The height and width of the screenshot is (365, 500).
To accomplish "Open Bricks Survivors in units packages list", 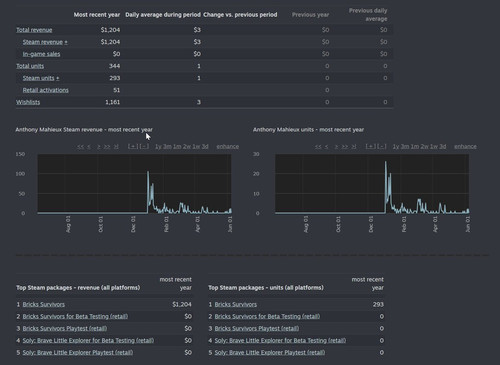I will tap(236, 304).
